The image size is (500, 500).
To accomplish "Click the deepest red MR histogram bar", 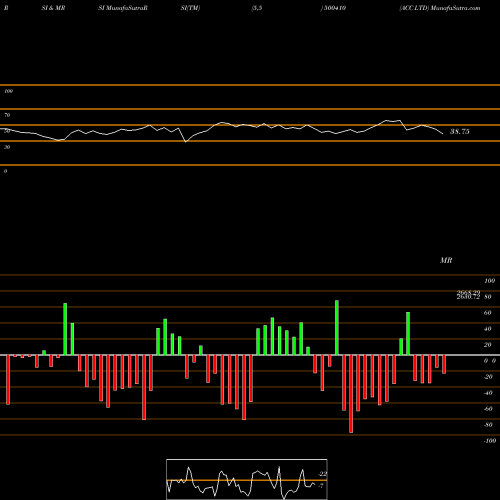I will (x=351, y=394).
